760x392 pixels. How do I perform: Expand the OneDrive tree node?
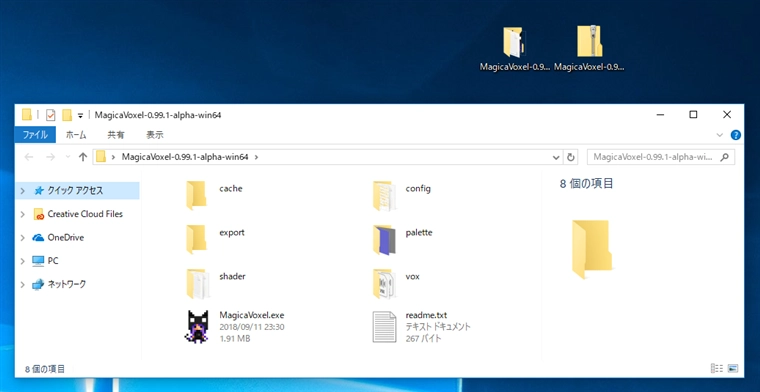[x=22, y=237]
